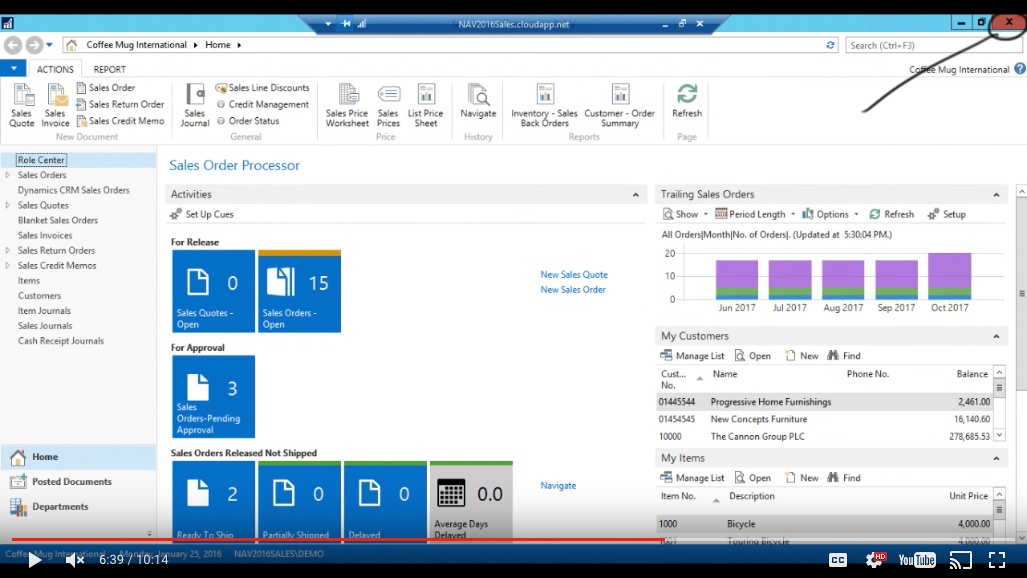Image resolution: width=1027 pixels, height=578 pixels.
Task: Open the Sales Quotes - Open cue tile
Action: 214,291
